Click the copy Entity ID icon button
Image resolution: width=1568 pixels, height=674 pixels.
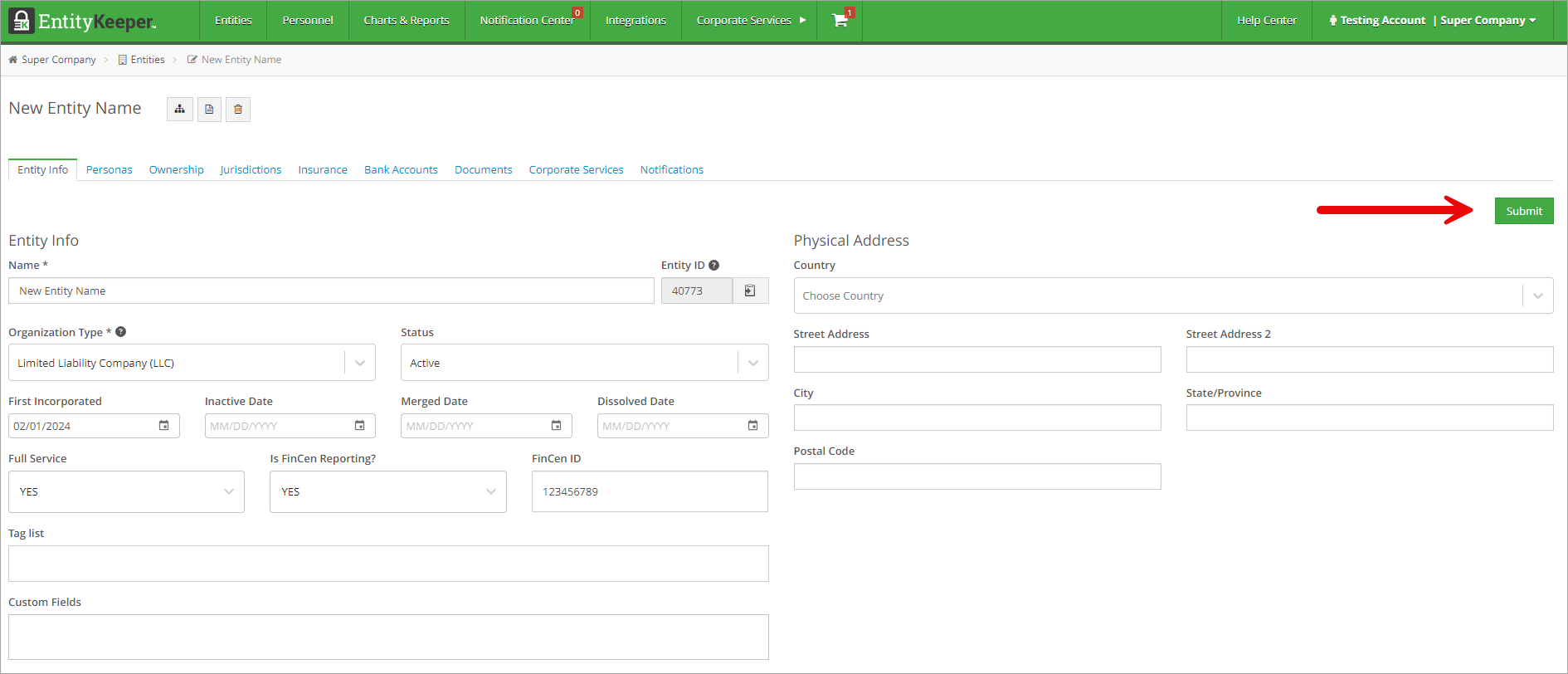pyautogui.click(x=750, y=291)
